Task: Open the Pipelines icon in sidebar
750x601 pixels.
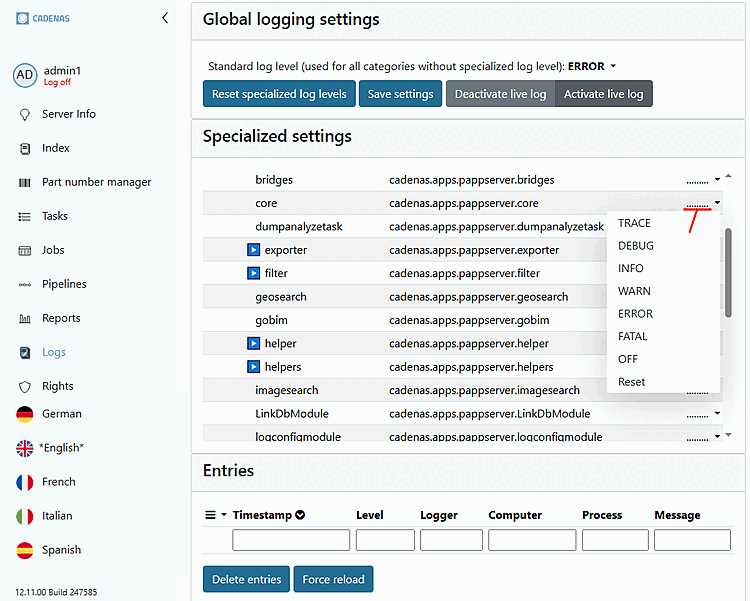Action: (25, 285)
